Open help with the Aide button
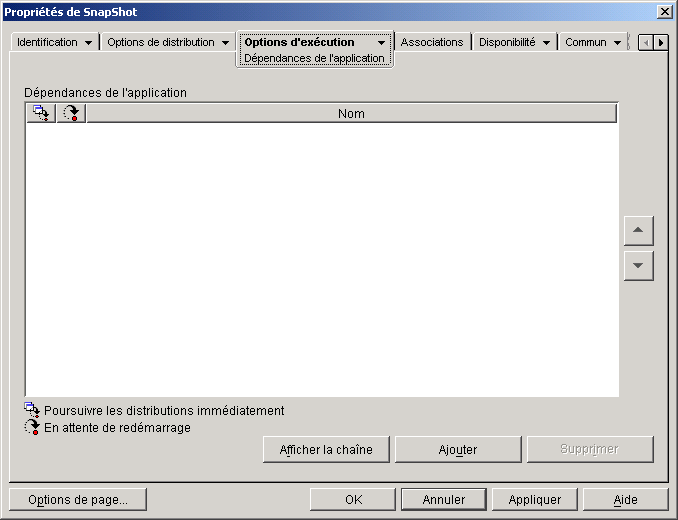Viewport: 678px width, 520px height. (x=626, y=500)
